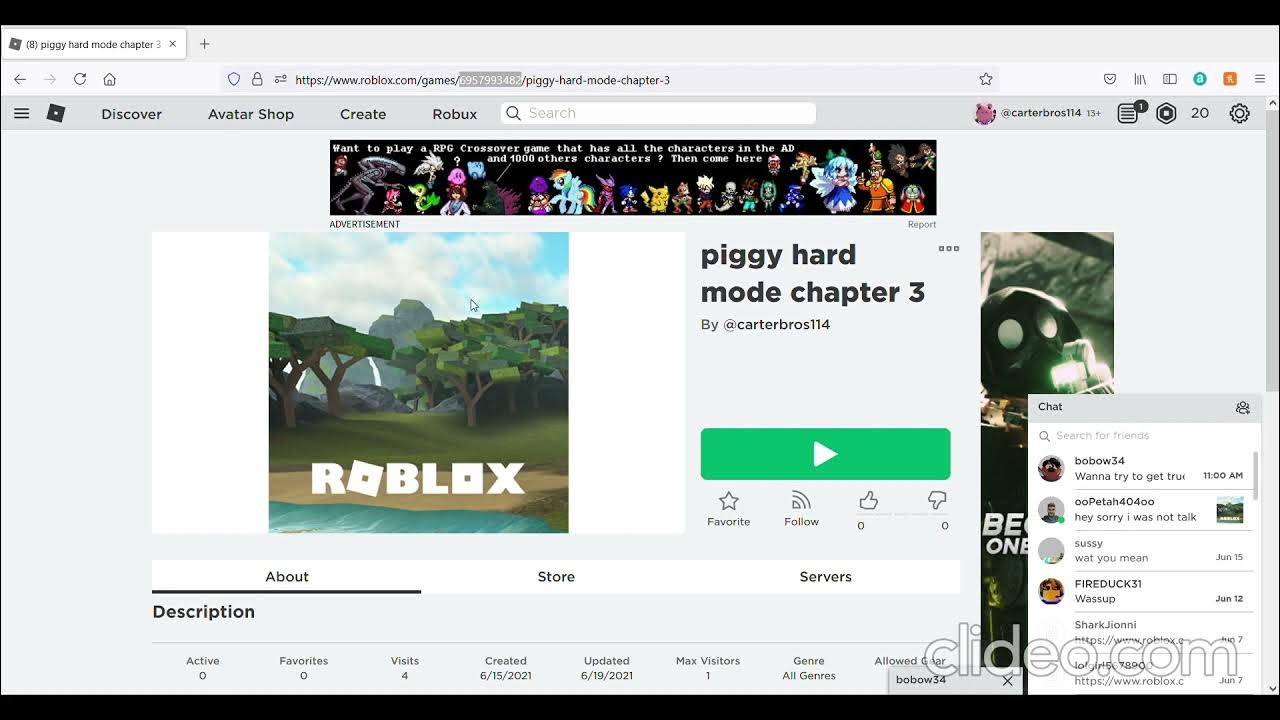Screen dimensions: 1280x720
Task: Click inside the Roblox search field
Action: point(658,113)
